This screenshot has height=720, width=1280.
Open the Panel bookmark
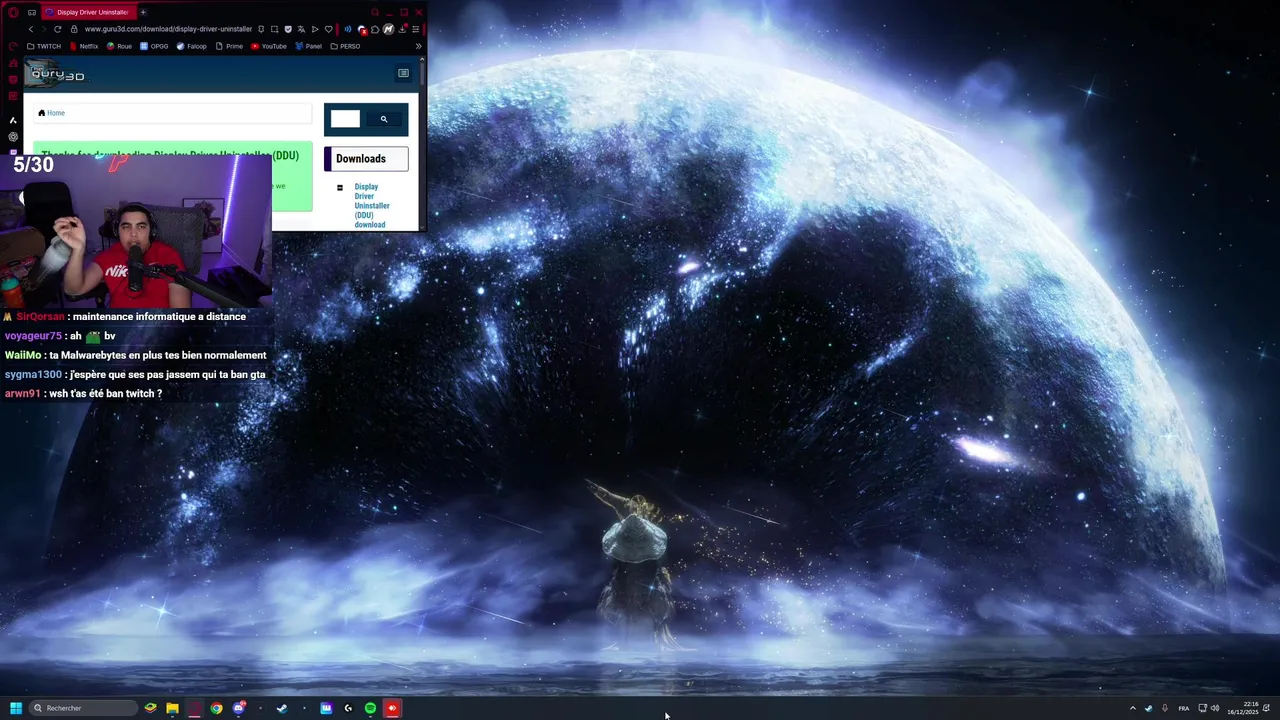309,46
